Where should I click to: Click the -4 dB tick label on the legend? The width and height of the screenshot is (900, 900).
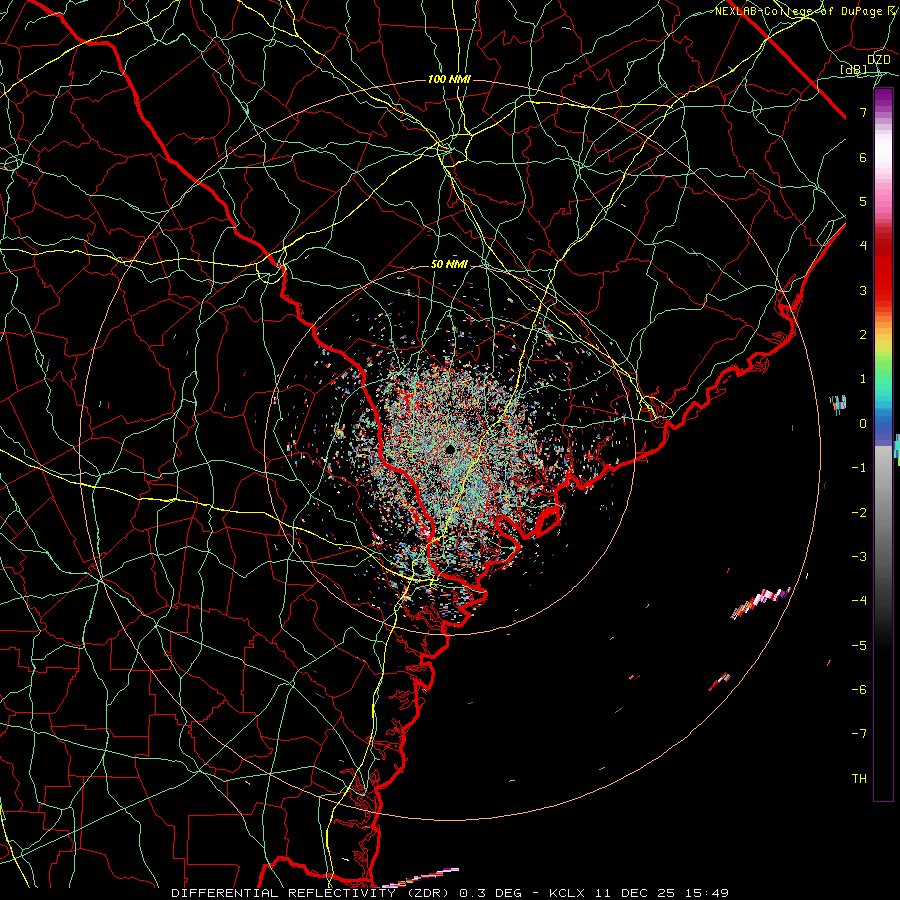pos(859,600)
